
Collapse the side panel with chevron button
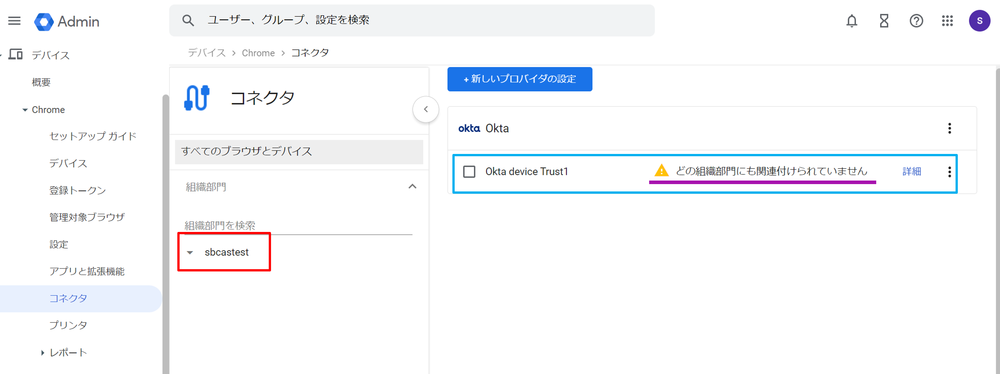(x=425, y=109)
